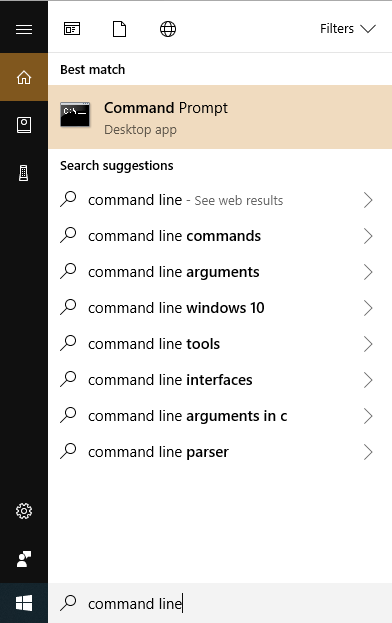
Task: Select the Home icon in sidebar
Action: 24,77
